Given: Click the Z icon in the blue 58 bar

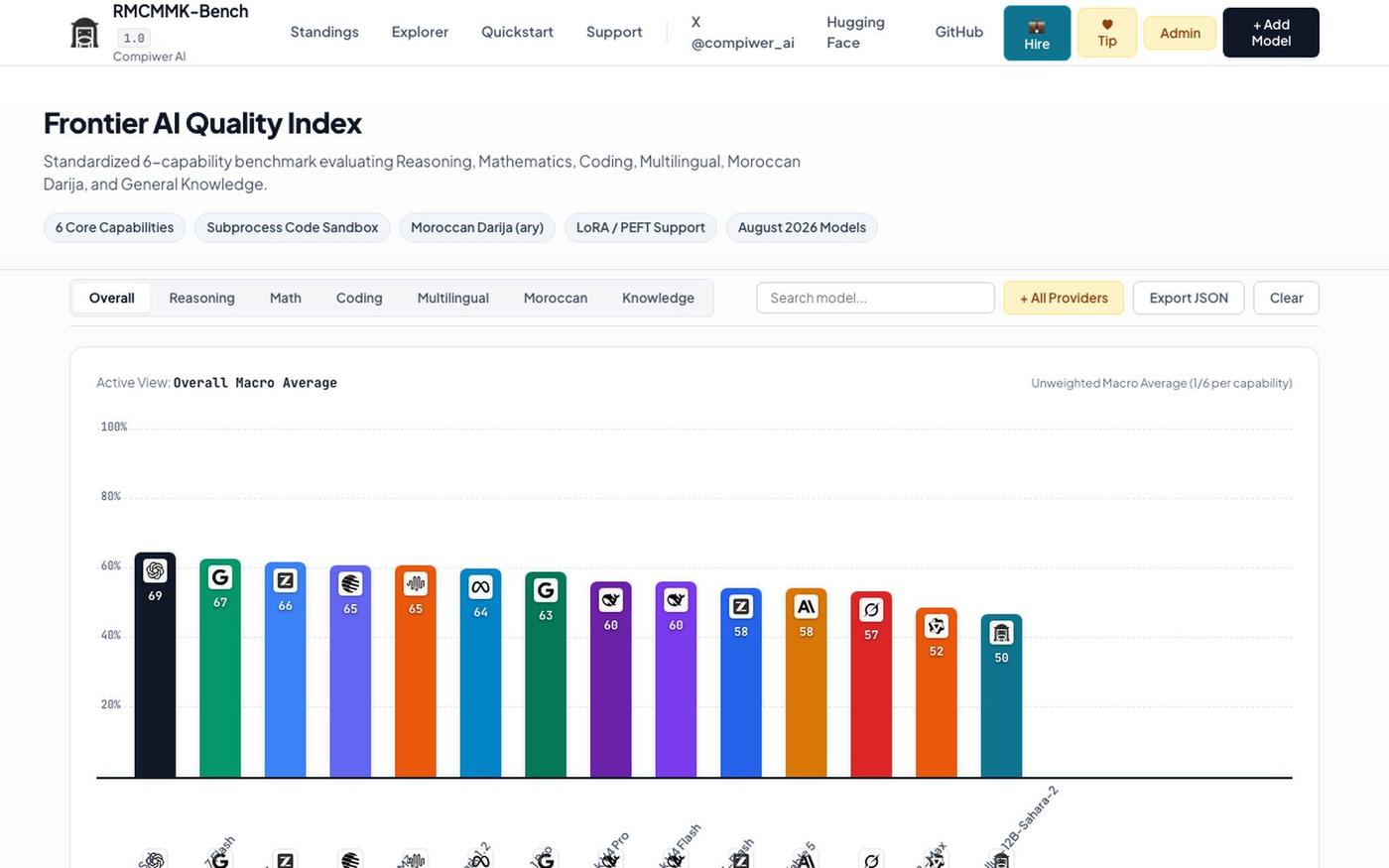Looking at the screenshot, I should [741, 606].
